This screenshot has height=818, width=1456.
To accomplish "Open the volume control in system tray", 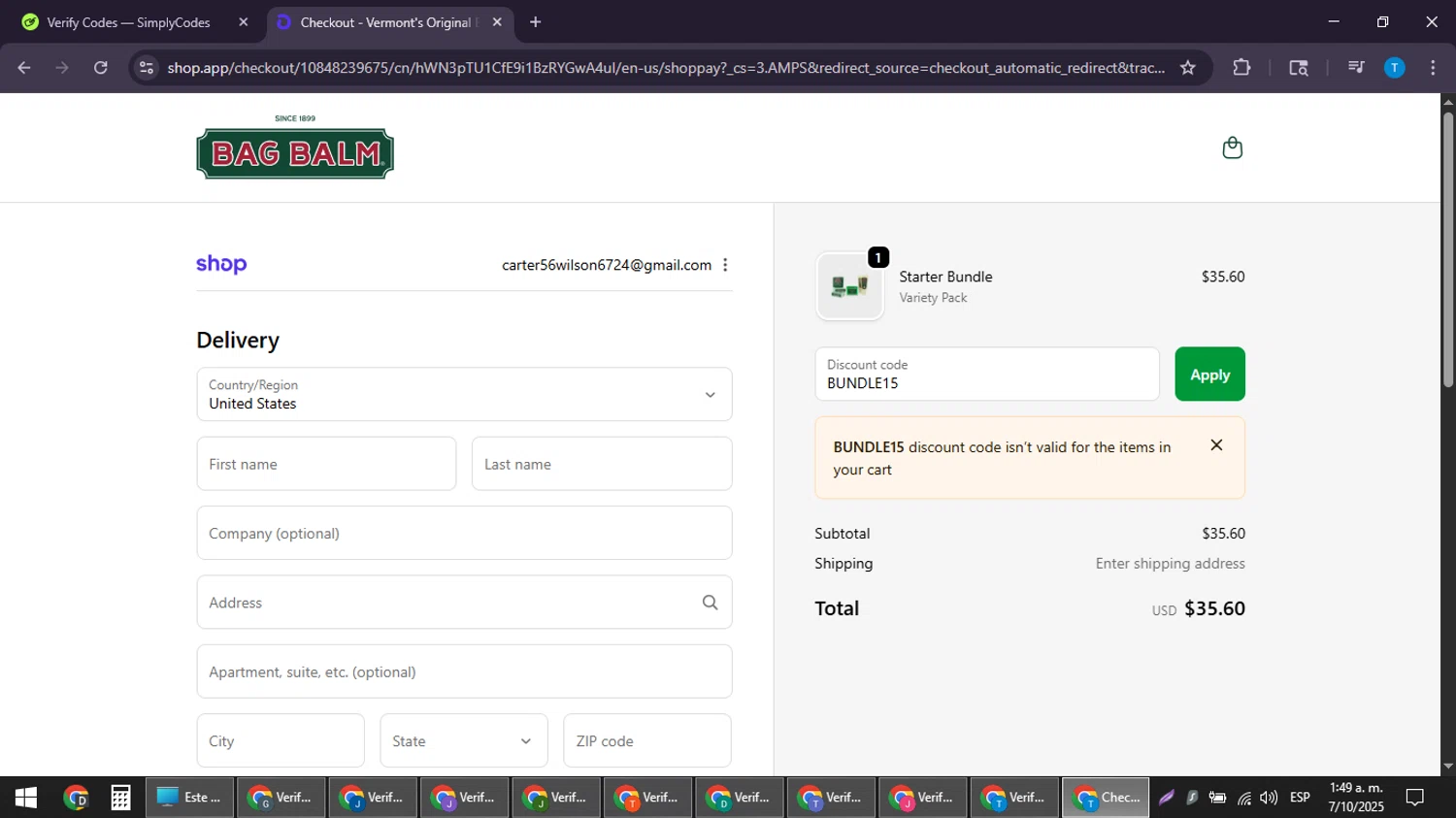I will [1269, 798].
